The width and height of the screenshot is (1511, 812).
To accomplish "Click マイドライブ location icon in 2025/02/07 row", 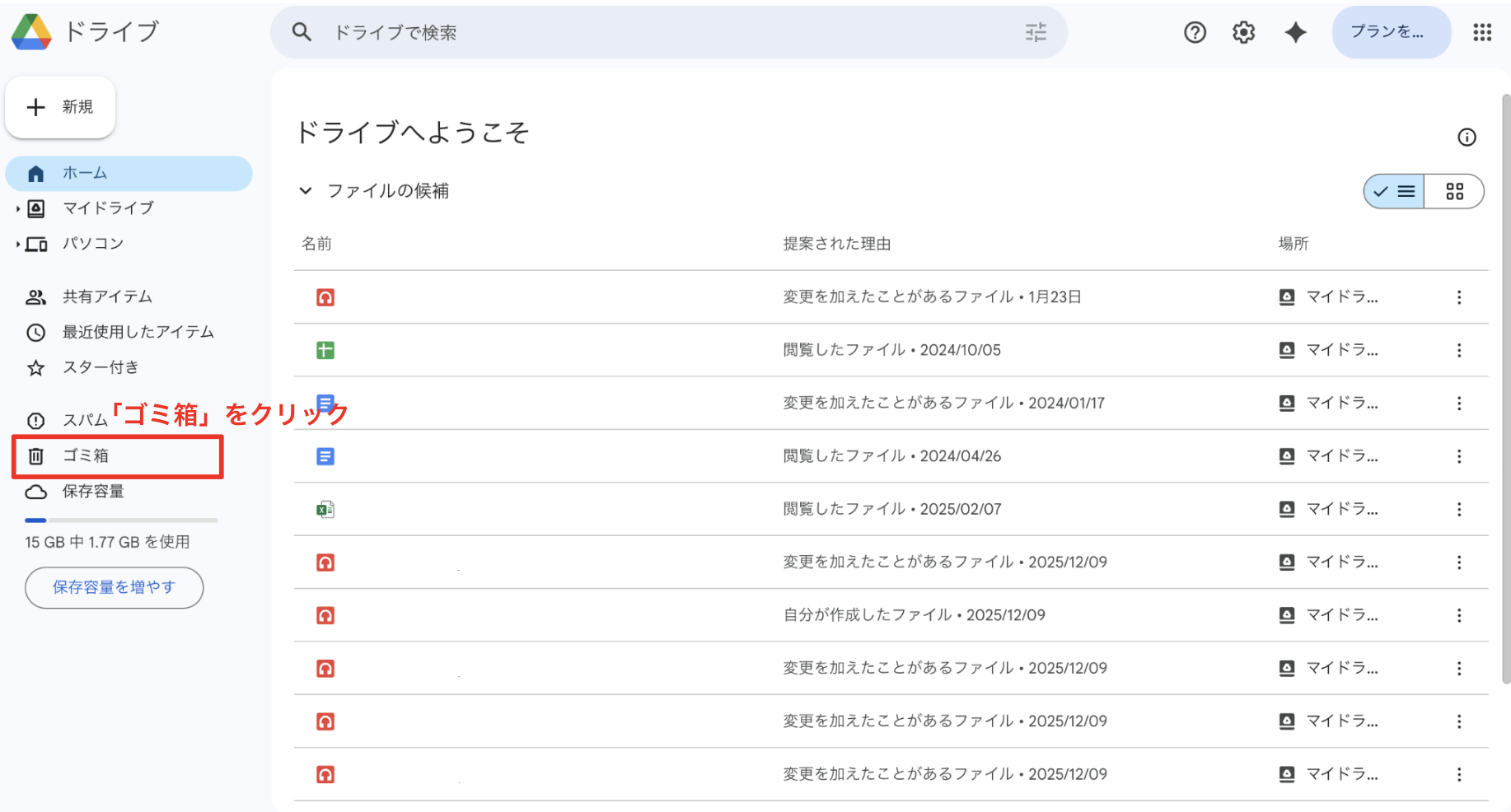I will [x=1286, y=510].
